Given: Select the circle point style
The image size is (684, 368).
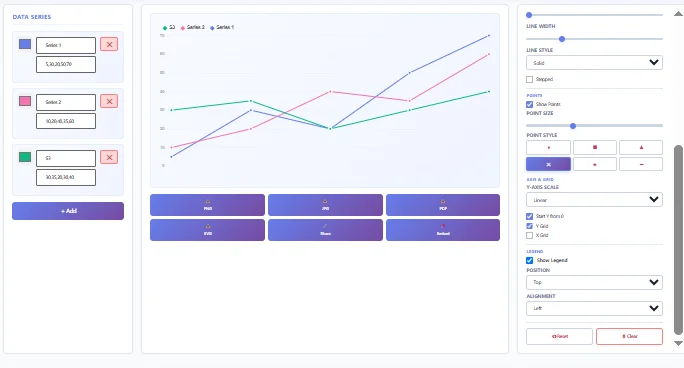Looking at the screenshot, I should pos(548,147).
